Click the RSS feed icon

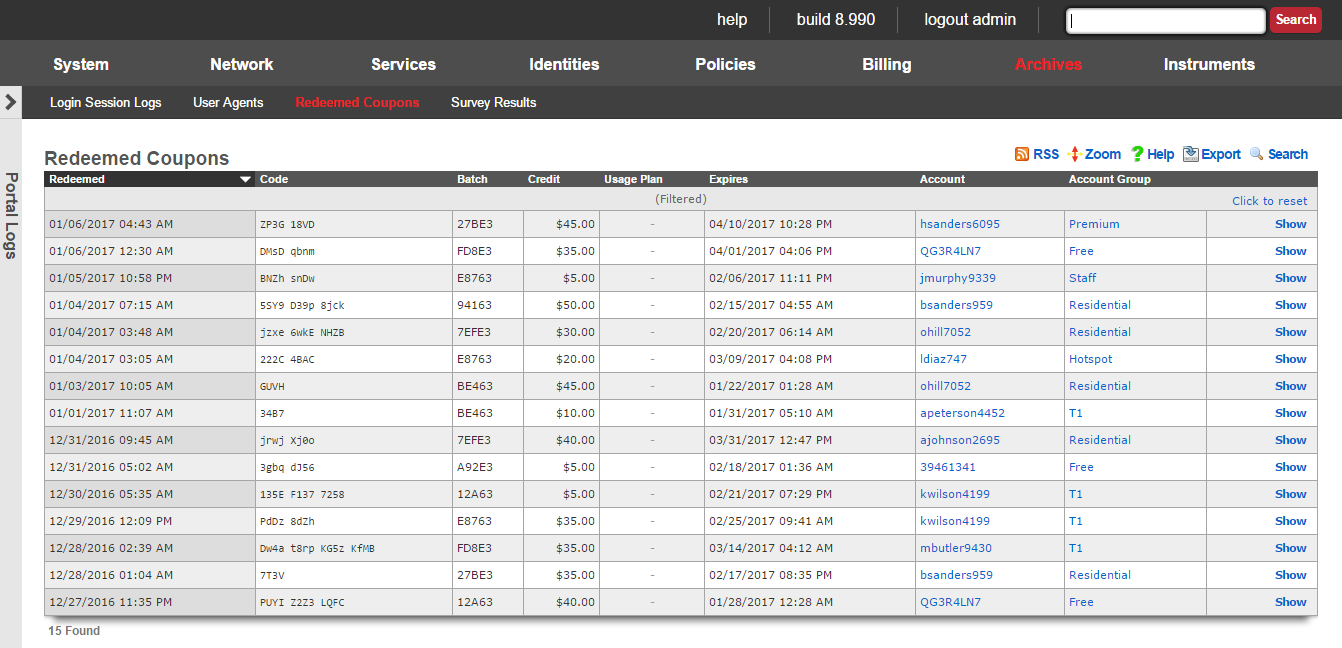pyautogui.click(x=1022, y=154)
